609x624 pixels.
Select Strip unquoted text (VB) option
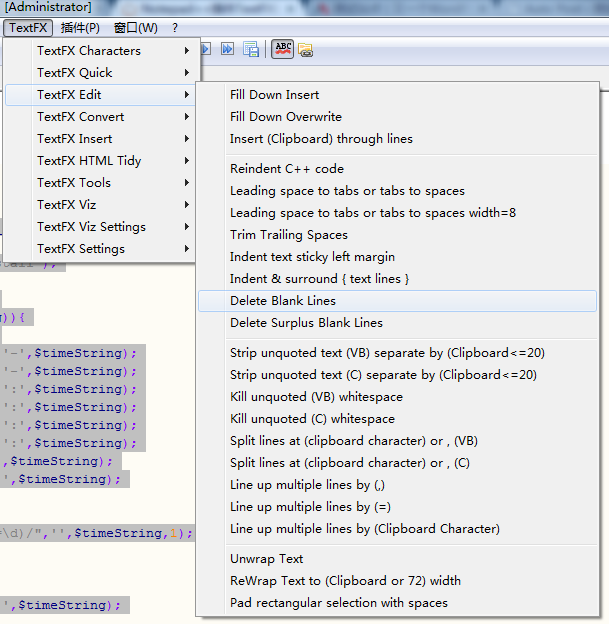click(397, 353)
